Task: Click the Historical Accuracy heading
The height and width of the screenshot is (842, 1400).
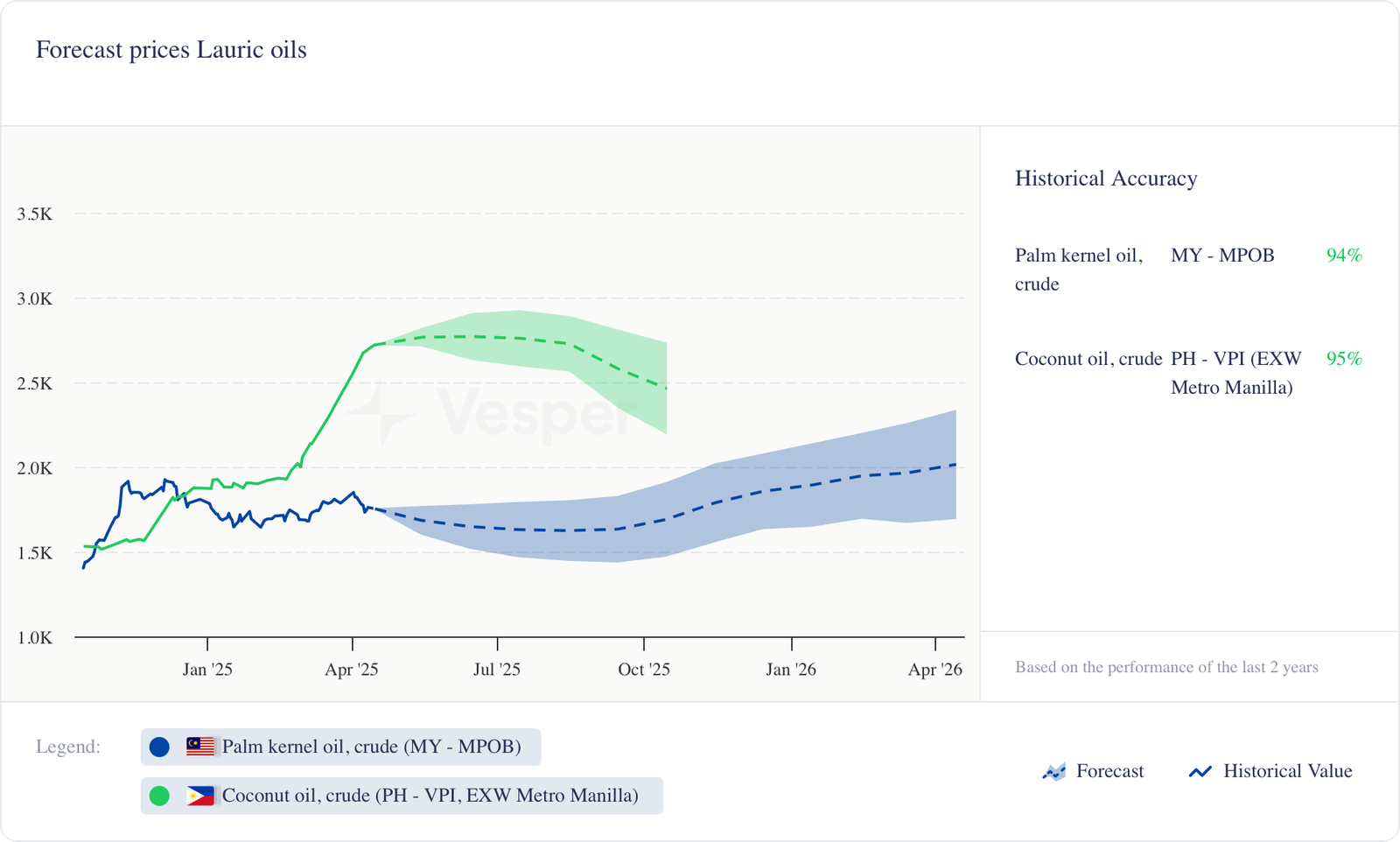Action: coord(1106,179)
